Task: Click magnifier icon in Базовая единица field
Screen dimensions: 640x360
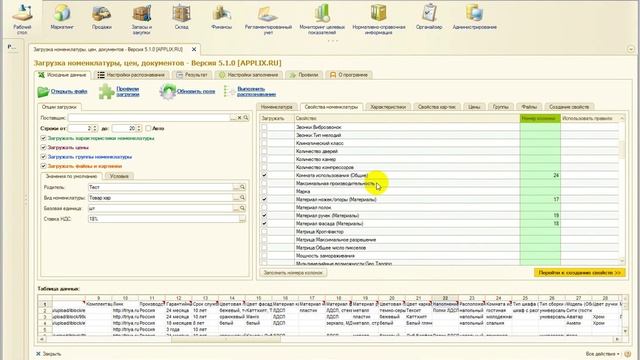Action: coord(242,208)
